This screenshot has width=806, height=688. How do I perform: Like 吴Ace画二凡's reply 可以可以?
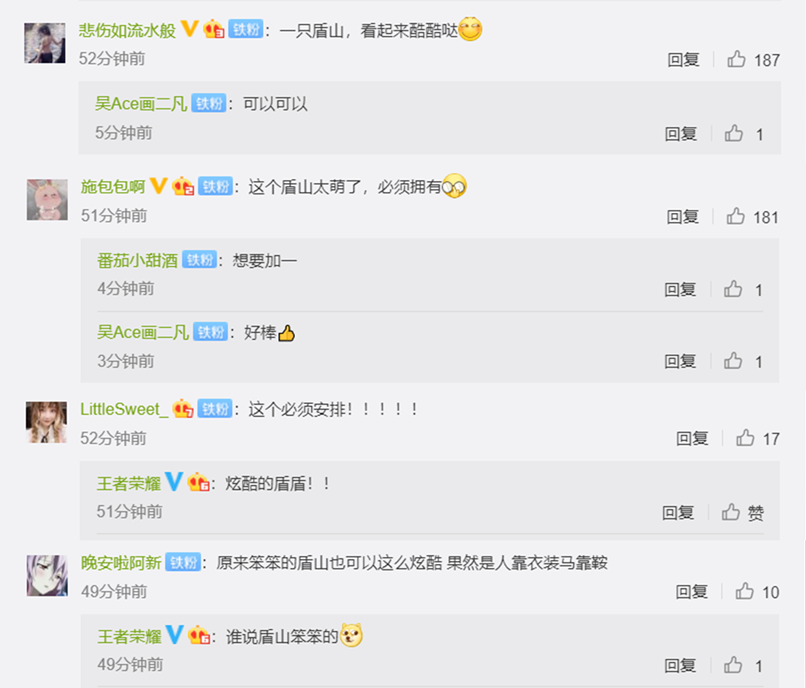click(x=734, y=133)
